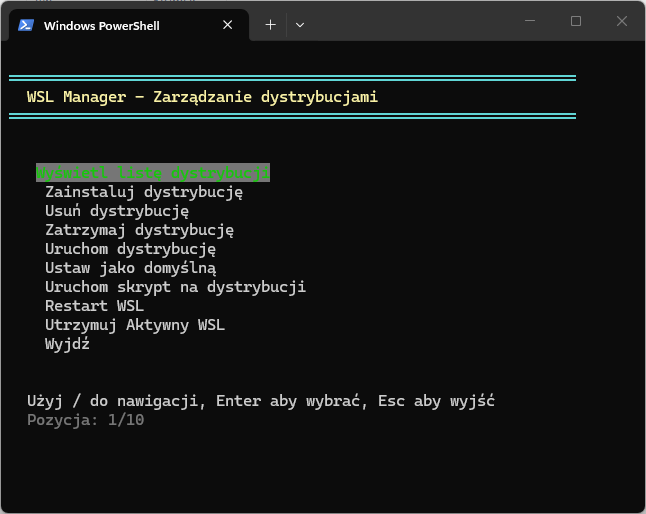The image size is (646, 514).
Task: Close the Windows PowerShell tab
Action: tap(231, 24)
